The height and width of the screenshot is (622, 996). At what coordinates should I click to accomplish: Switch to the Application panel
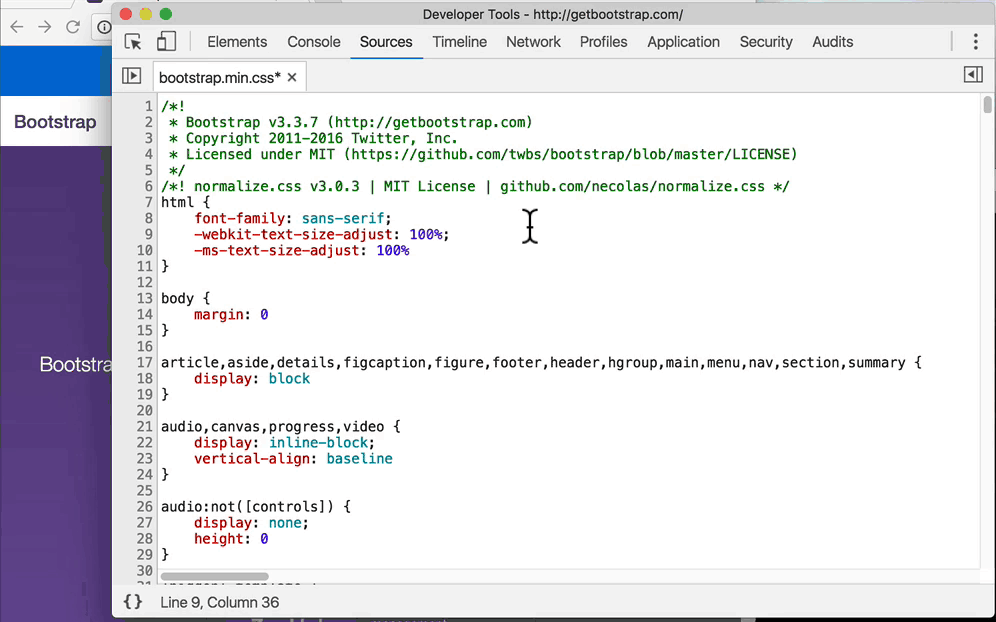click(683, 42)
